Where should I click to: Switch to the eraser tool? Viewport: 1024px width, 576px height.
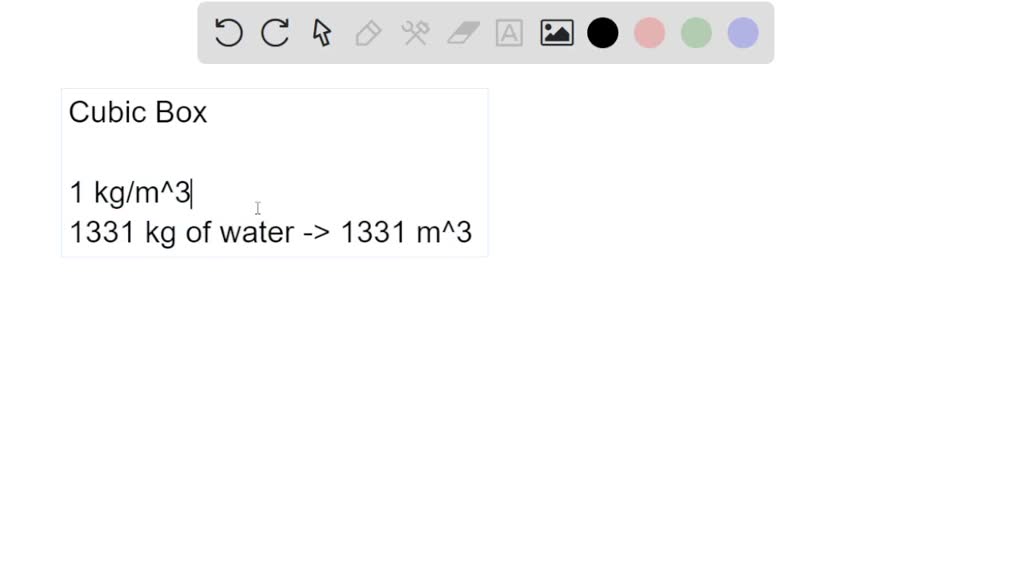pyautogui.click(x=462, y=33)
